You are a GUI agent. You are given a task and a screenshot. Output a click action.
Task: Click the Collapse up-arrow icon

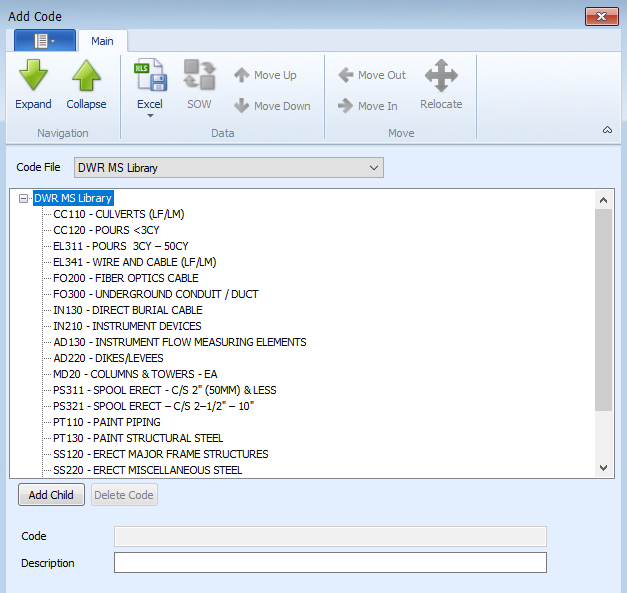[x=86, y=77]
